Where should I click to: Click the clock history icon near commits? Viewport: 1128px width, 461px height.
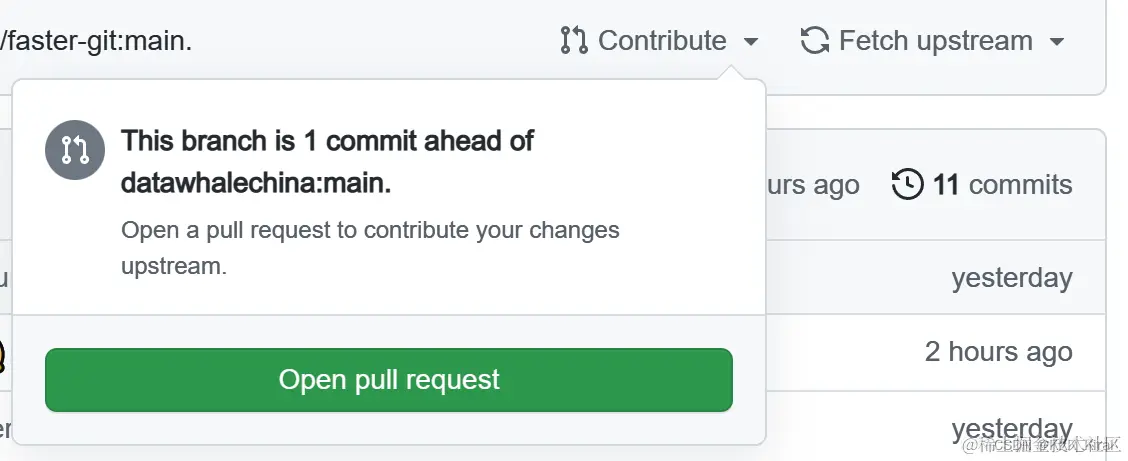907,184
